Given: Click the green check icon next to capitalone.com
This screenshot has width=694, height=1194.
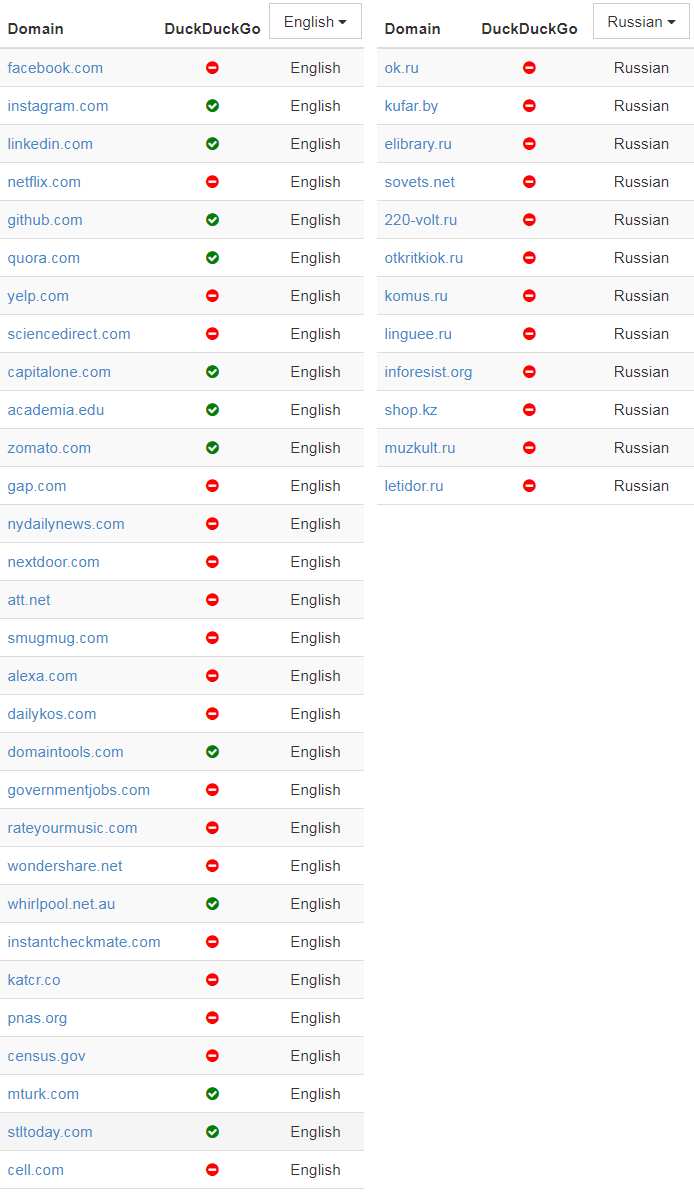Looking at the screenshot, I should [212, 372].
